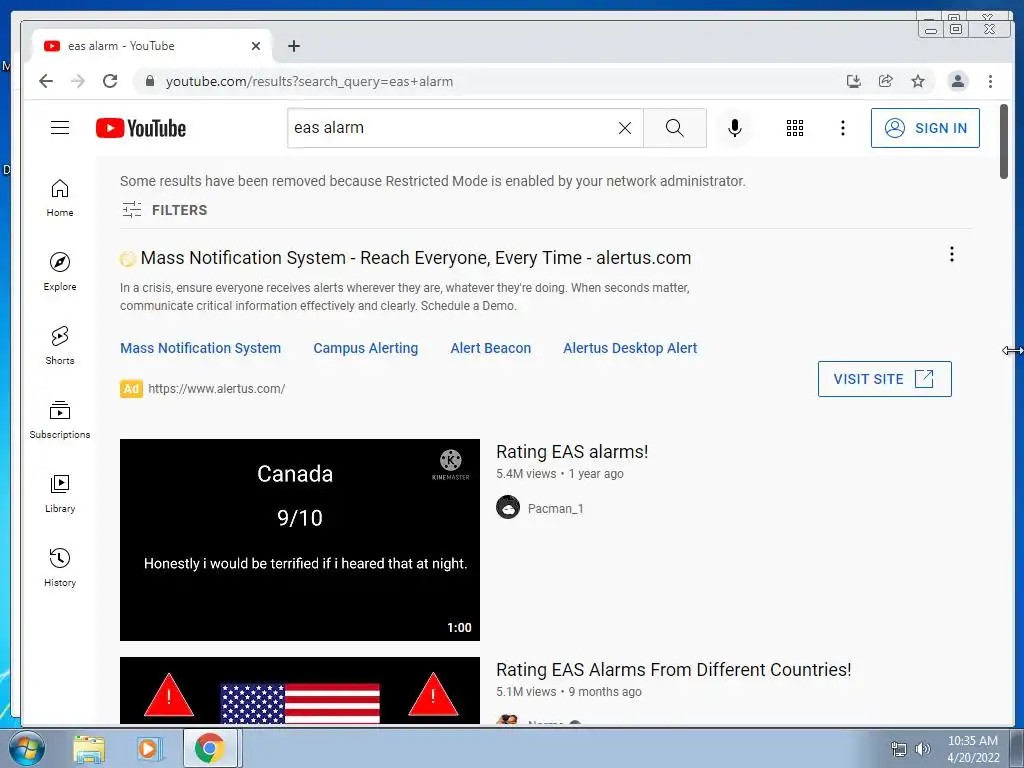The width and height of the screenshot is (1024, 768).
Task: Open a new browser tab
Action: tap(294, 46)
